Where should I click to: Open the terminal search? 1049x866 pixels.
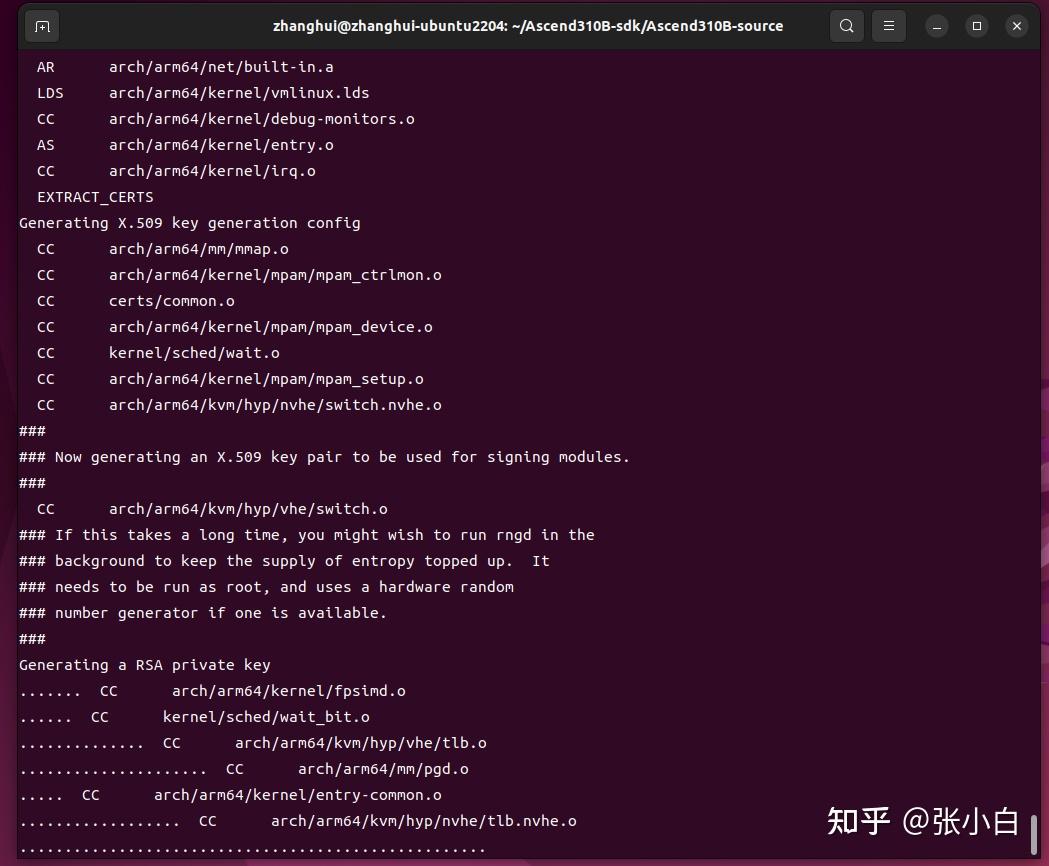click(846, 26)
